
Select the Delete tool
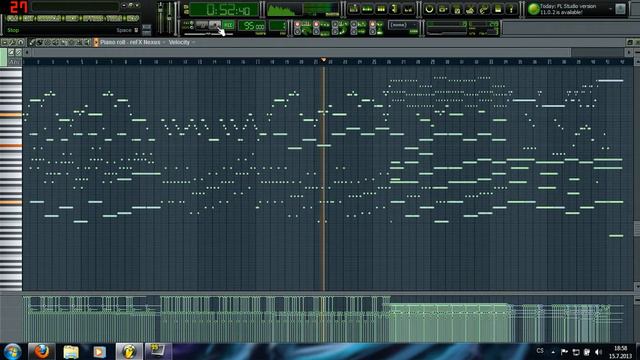(47, 42)
